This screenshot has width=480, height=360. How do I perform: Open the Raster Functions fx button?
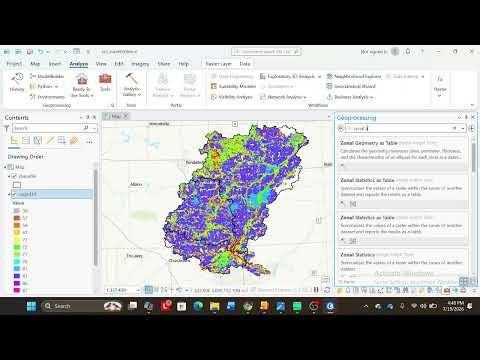click(x=440, y=85)
